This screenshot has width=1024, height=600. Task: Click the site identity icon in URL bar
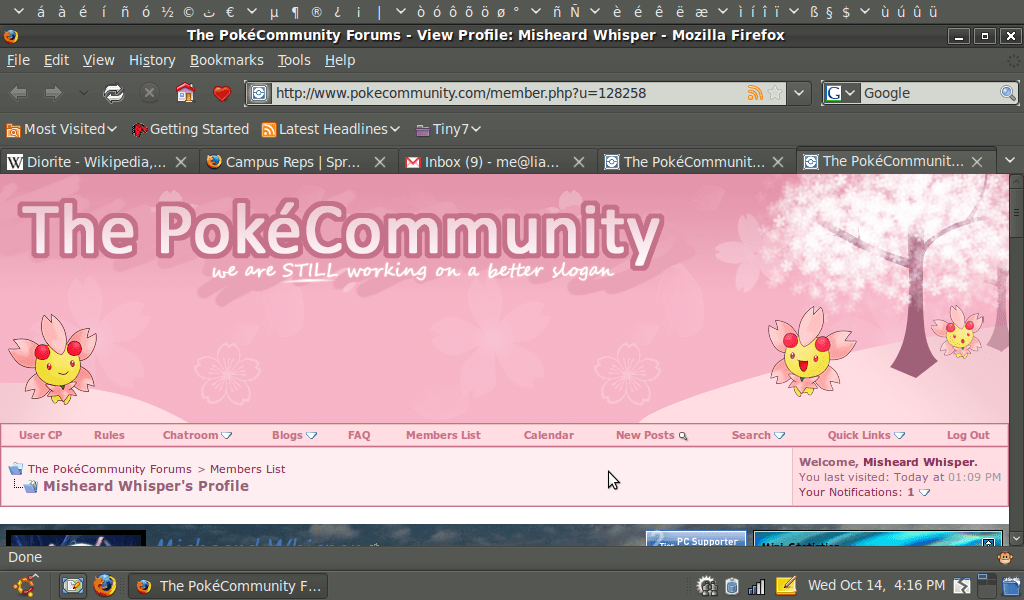tap(259, 93)
